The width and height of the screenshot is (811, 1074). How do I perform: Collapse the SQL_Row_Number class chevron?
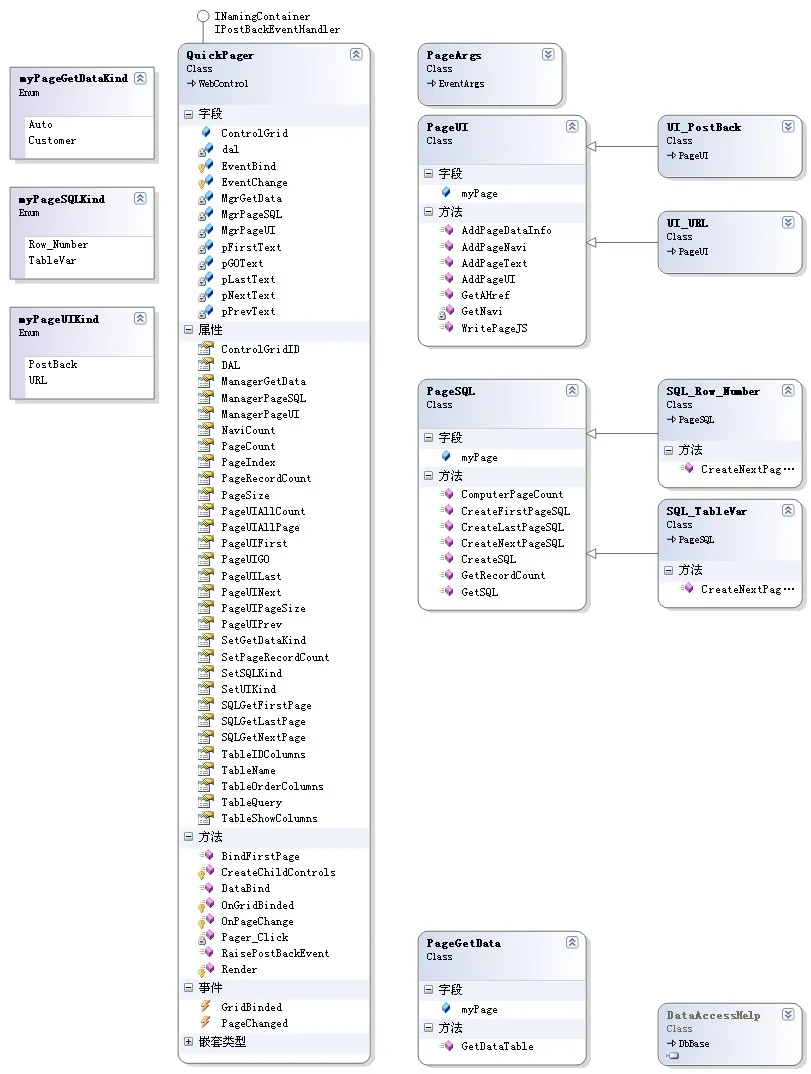tap(788, 390)
